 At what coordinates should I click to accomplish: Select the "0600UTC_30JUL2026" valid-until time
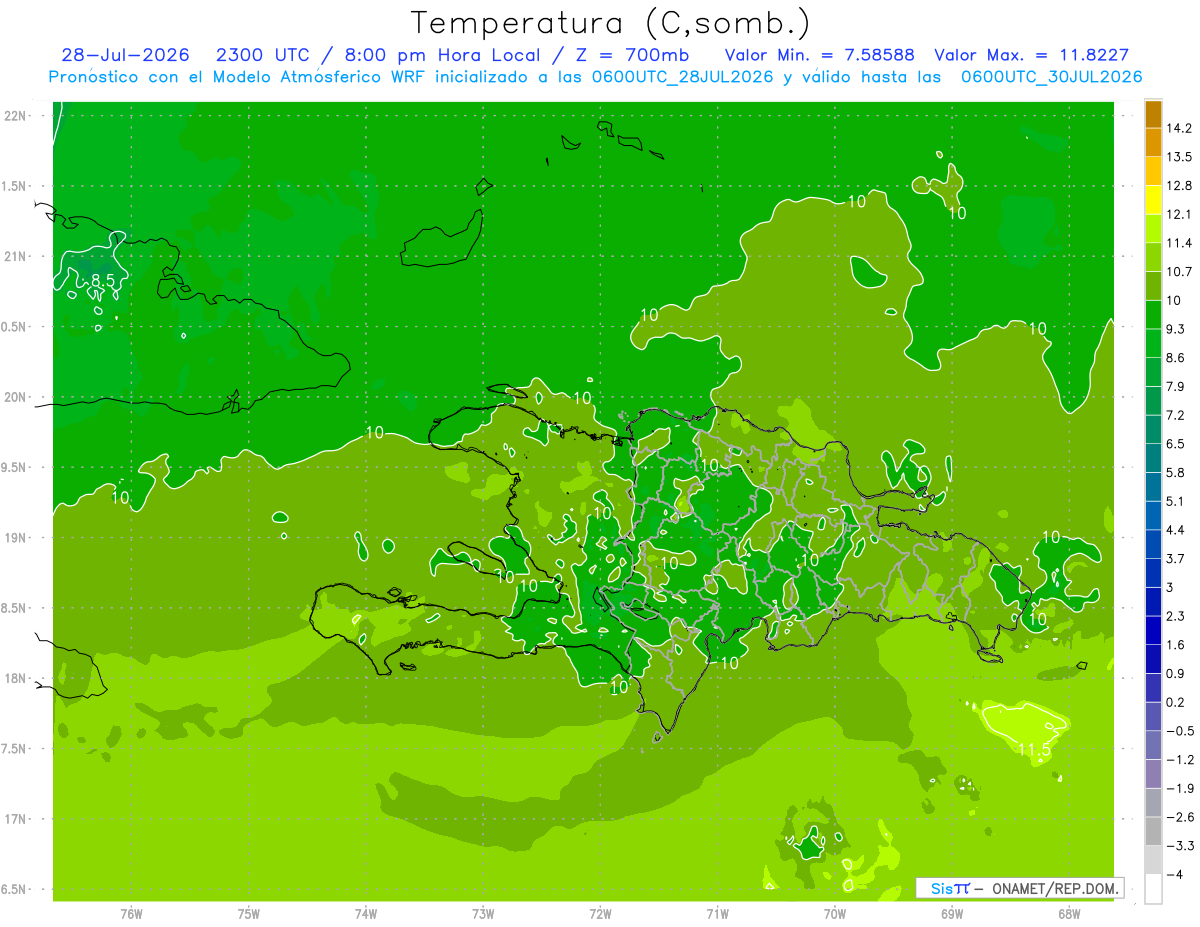point(1051,77)
